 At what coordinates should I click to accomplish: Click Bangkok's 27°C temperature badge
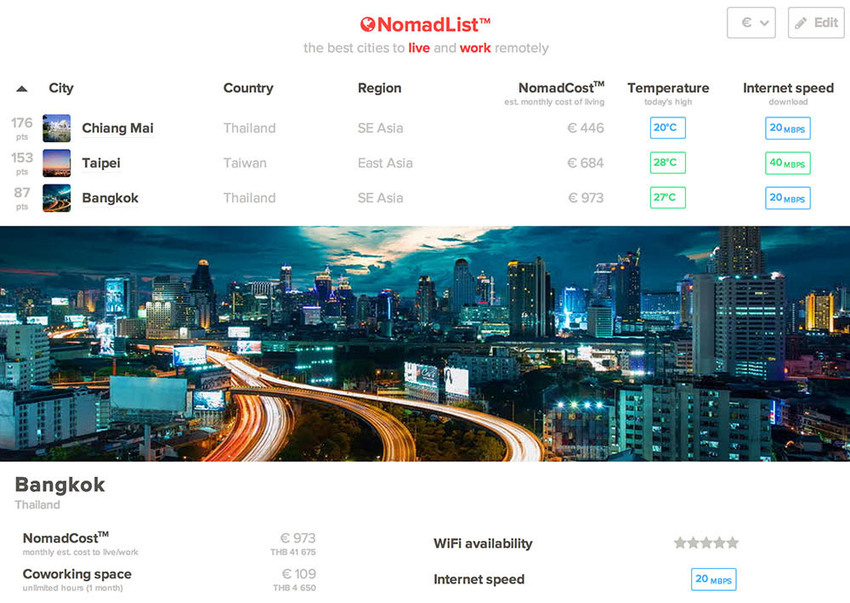pyautogui.click(x=667, y=197)
